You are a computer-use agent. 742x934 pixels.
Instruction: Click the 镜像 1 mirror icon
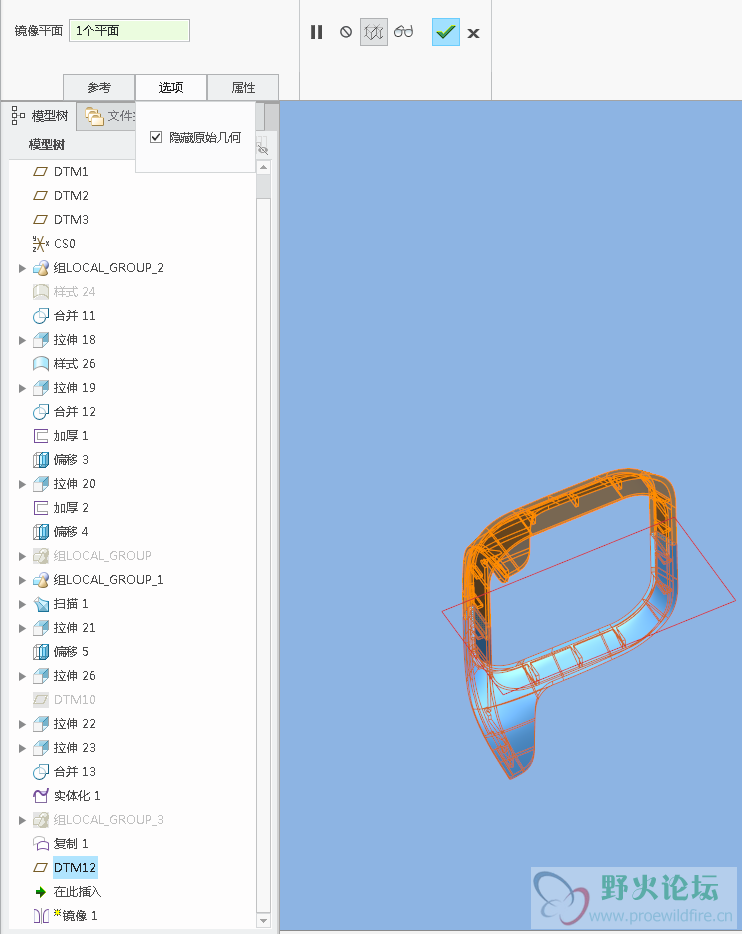(x=40, y=916)
